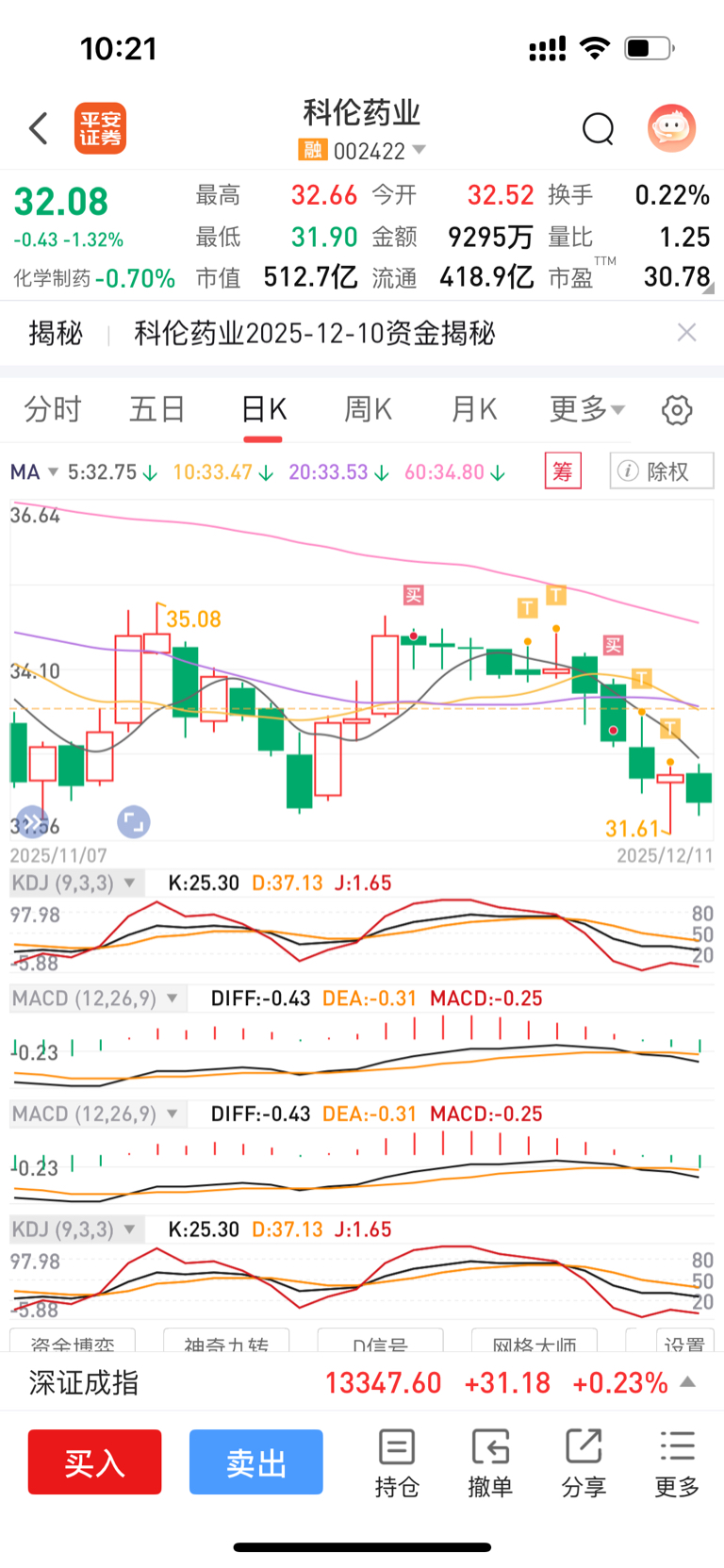Open indicator 设置 button
The height and width of the screenshot is (1568, 724).
(684, 1342)
